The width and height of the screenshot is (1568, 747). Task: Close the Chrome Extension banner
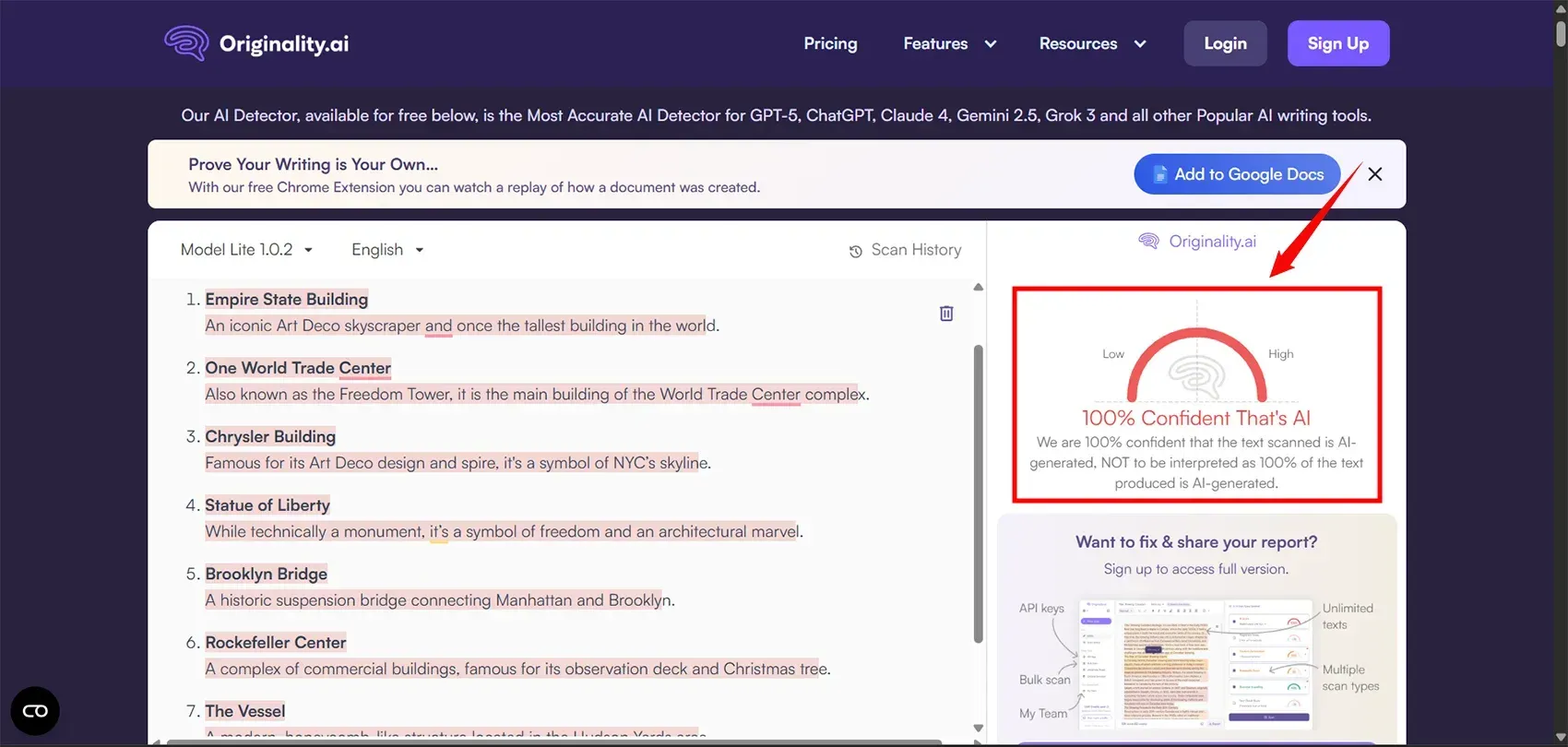click(x=1374, y=174)
